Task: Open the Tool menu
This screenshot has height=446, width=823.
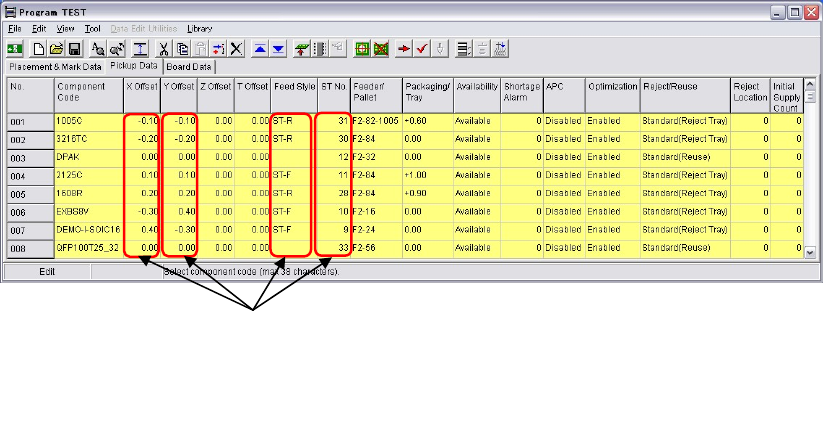Action: 93,29
